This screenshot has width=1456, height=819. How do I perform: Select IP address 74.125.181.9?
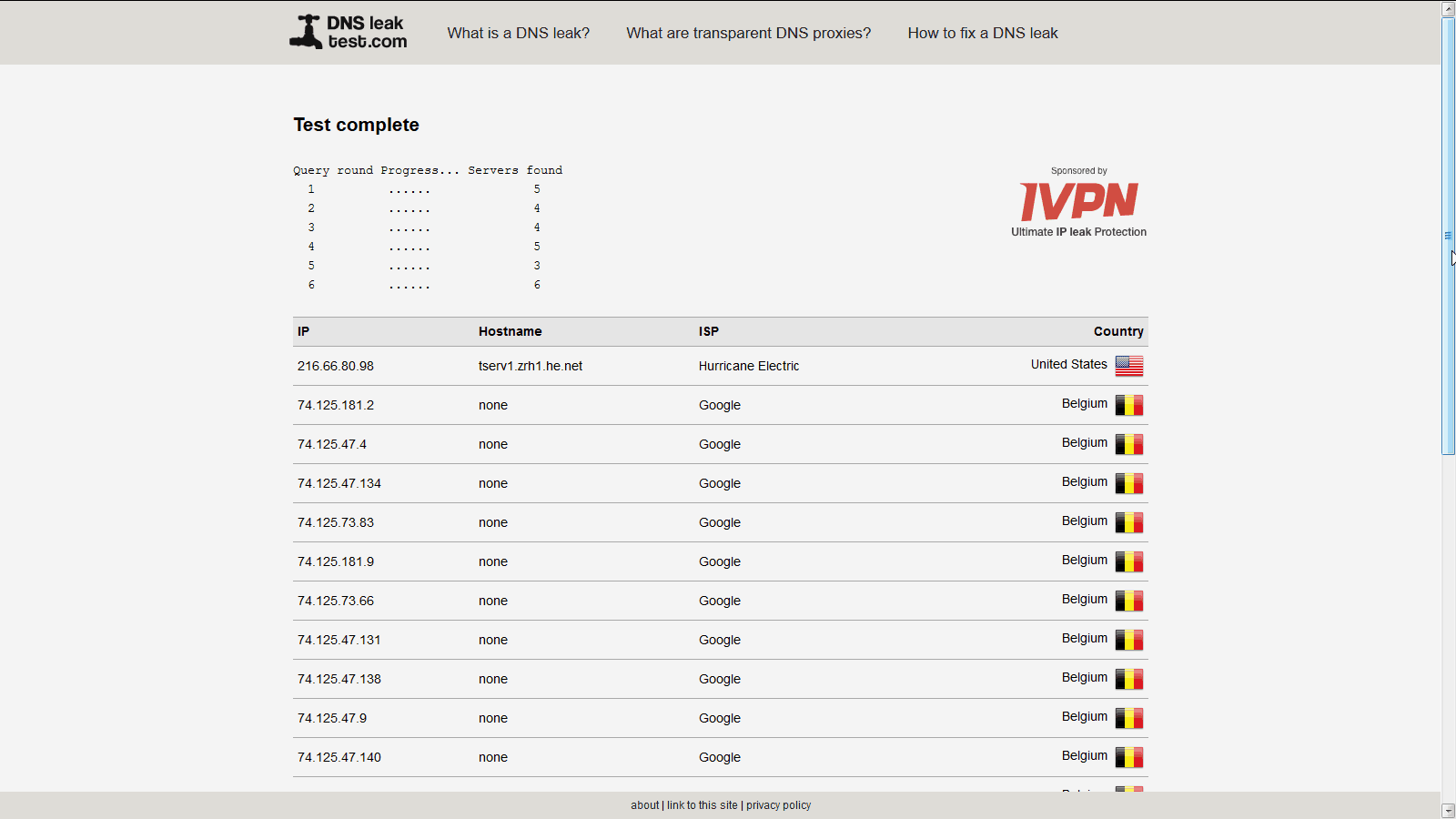[336, 561]
